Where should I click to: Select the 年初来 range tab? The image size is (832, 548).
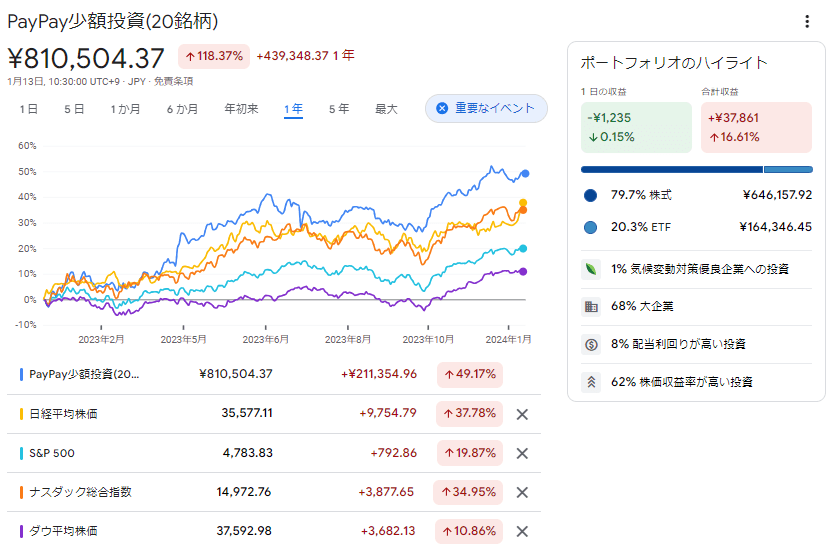pyautogui.click(x=241, y=109)
